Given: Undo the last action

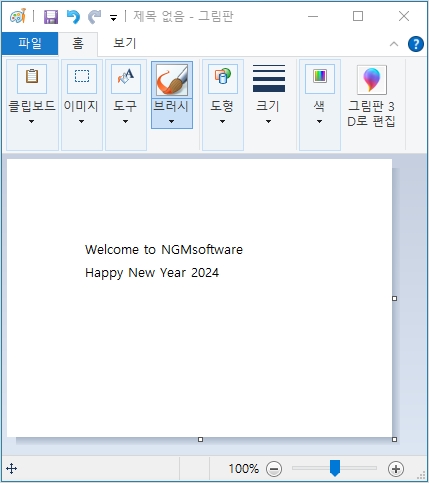Looking at the screenshot, I should tap(73, 16).
